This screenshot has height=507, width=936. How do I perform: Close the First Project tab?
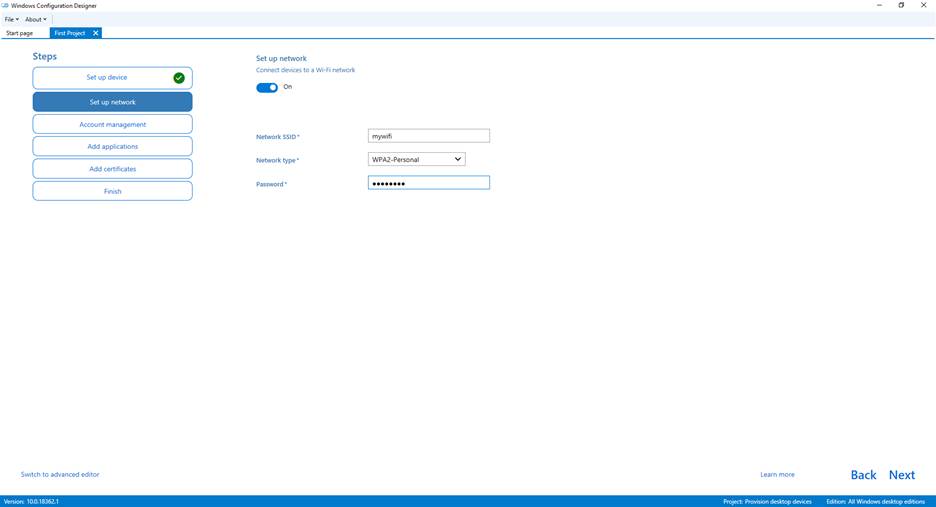pyautogui.click(x=96, y=33)
